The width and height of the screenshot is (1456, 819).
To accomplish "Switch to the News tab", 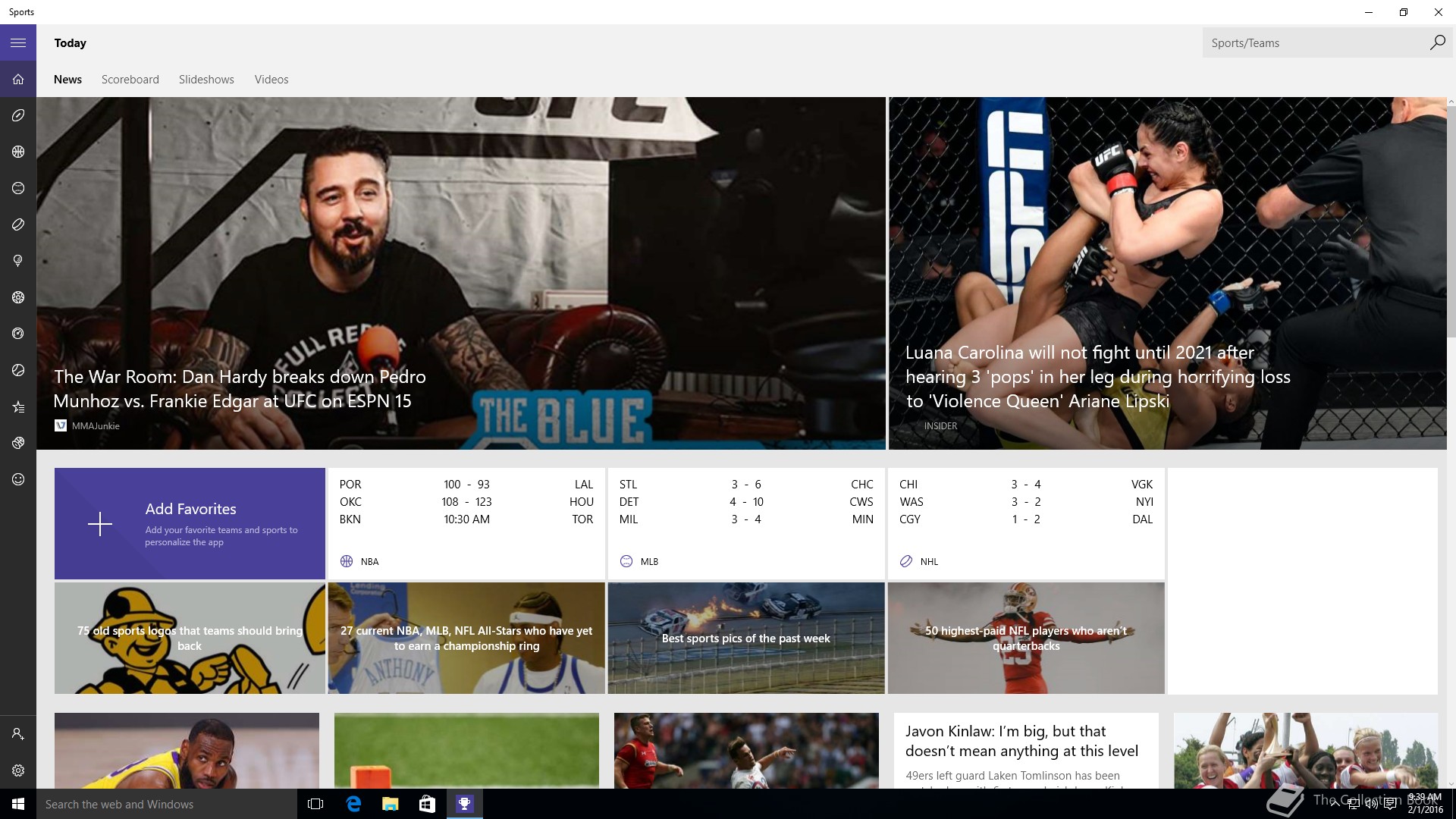I will coord(67,79).
